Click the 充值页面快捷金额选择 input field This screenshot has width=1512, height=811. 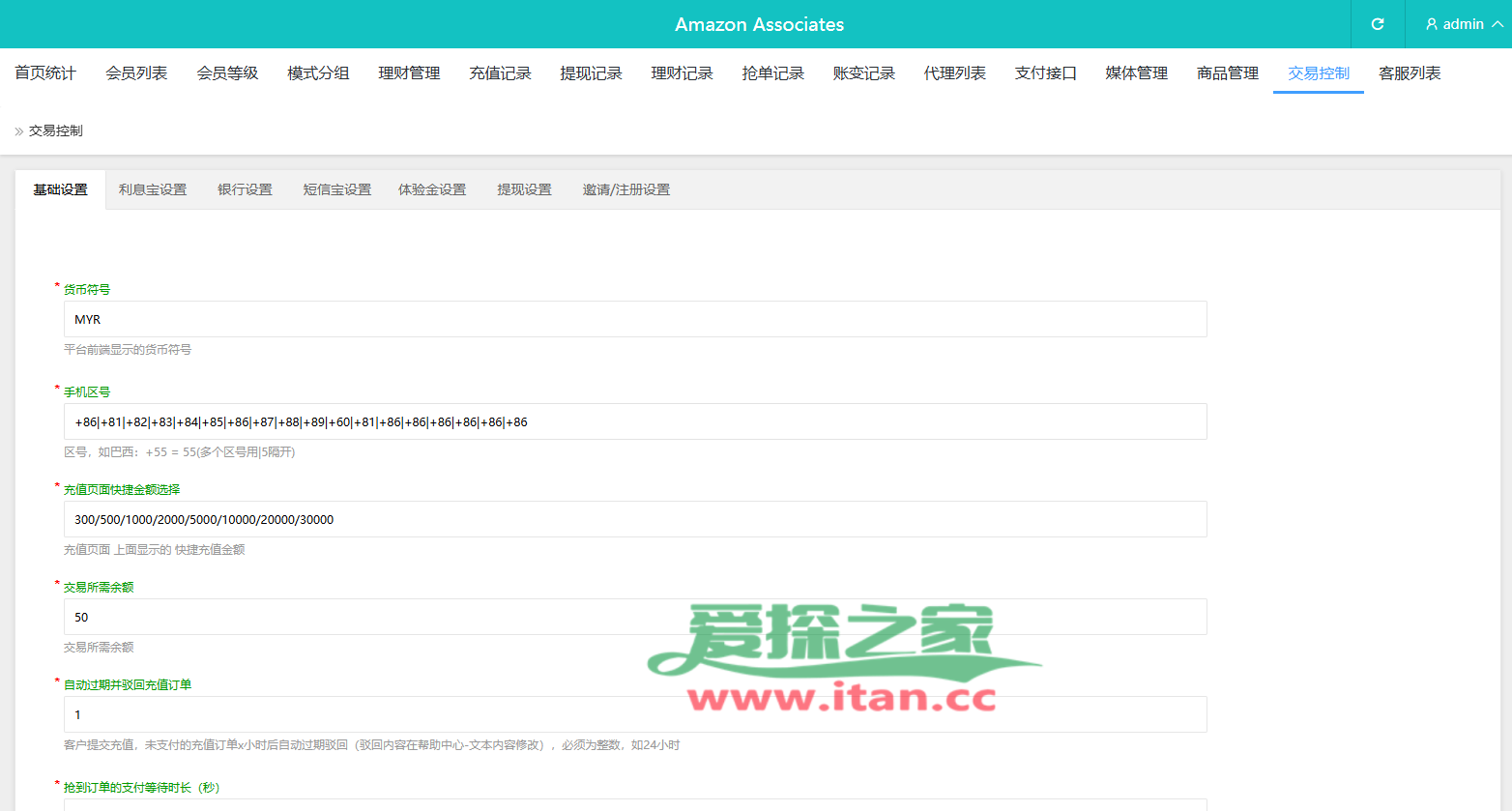634,519
